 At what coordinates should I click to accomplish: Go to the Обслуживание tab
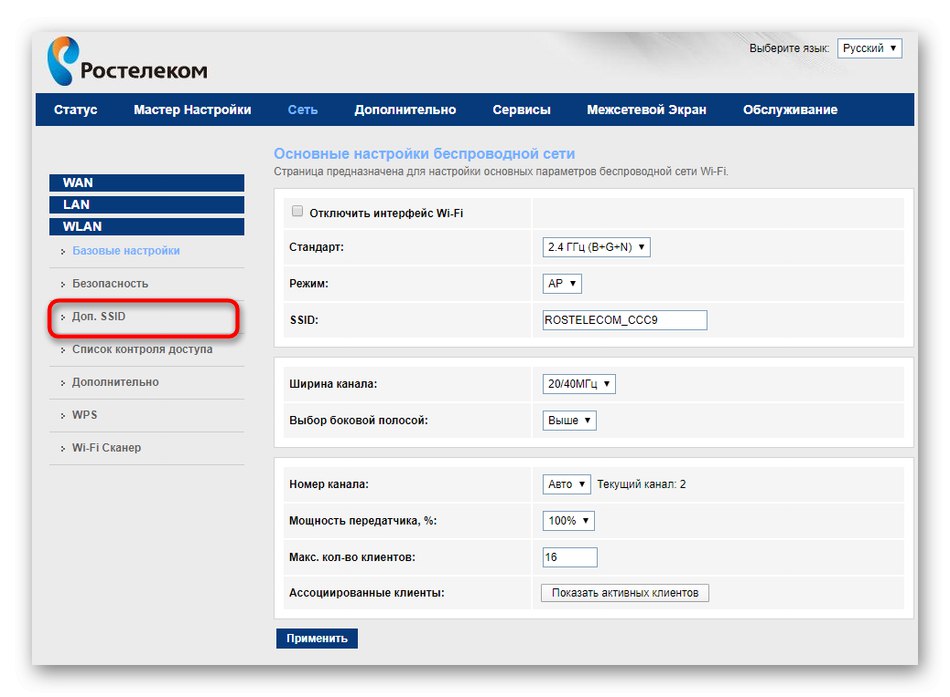(x=790, y=110)
